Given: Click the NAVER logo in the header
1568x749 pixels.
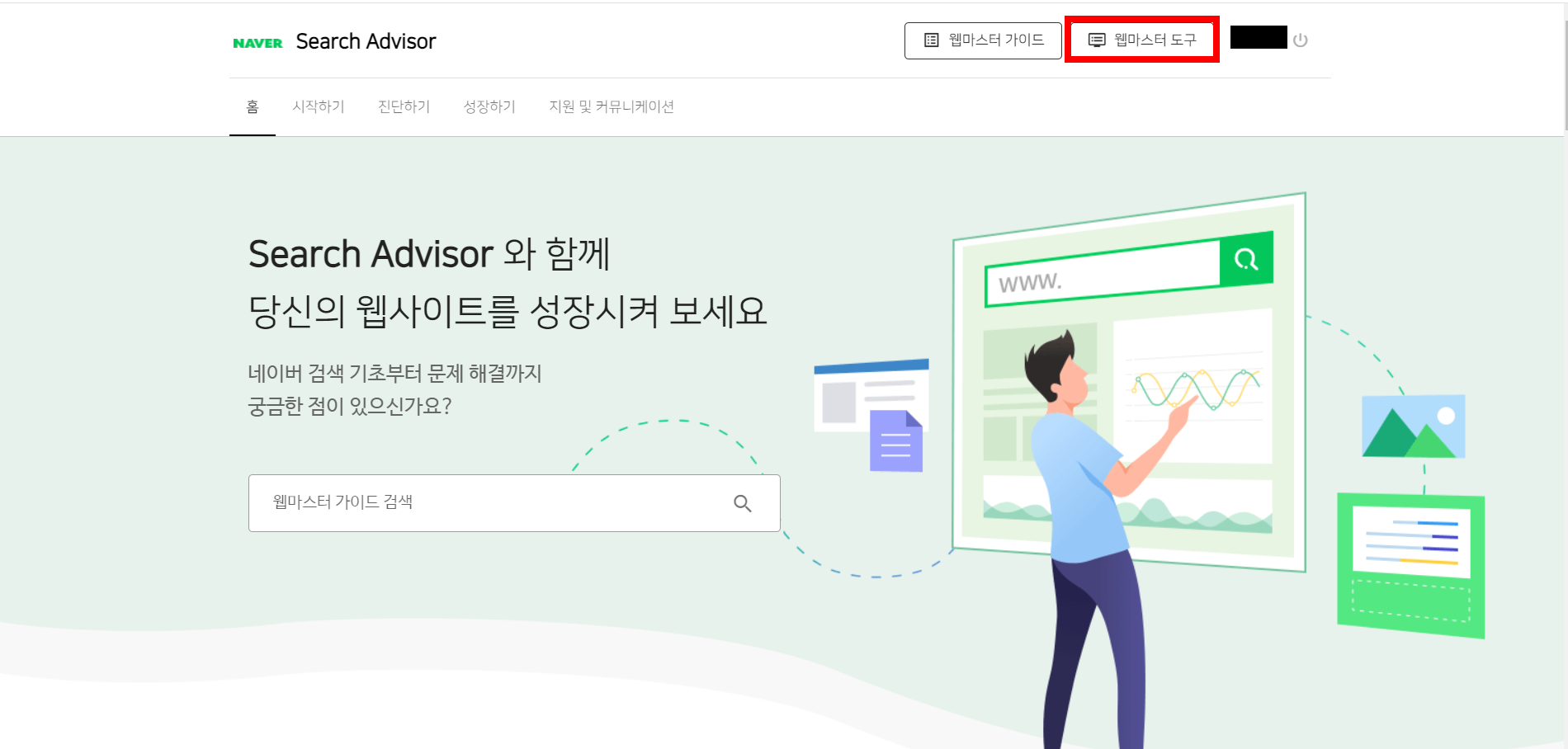Looking at the screenshot, I should tap(257, 41).
